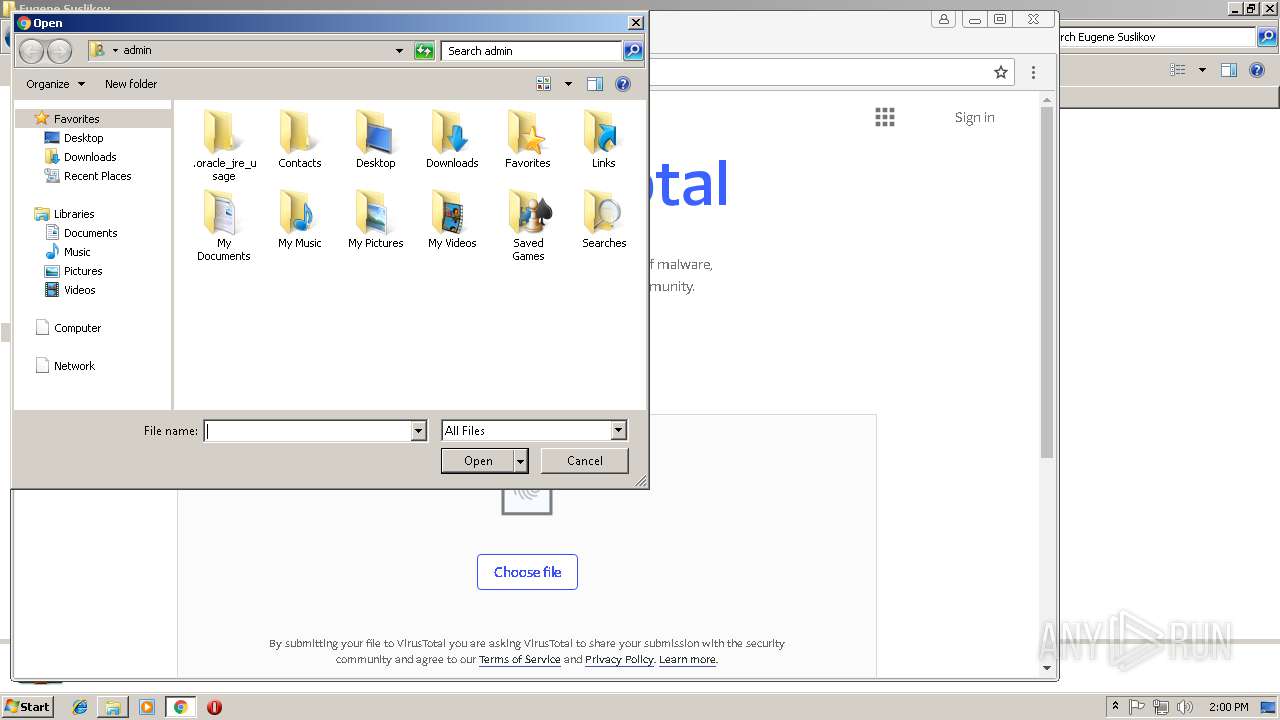Select Favorites in navigation pane
The width and height of the screenshot is (1280, 720).
[x=76, y=119]
